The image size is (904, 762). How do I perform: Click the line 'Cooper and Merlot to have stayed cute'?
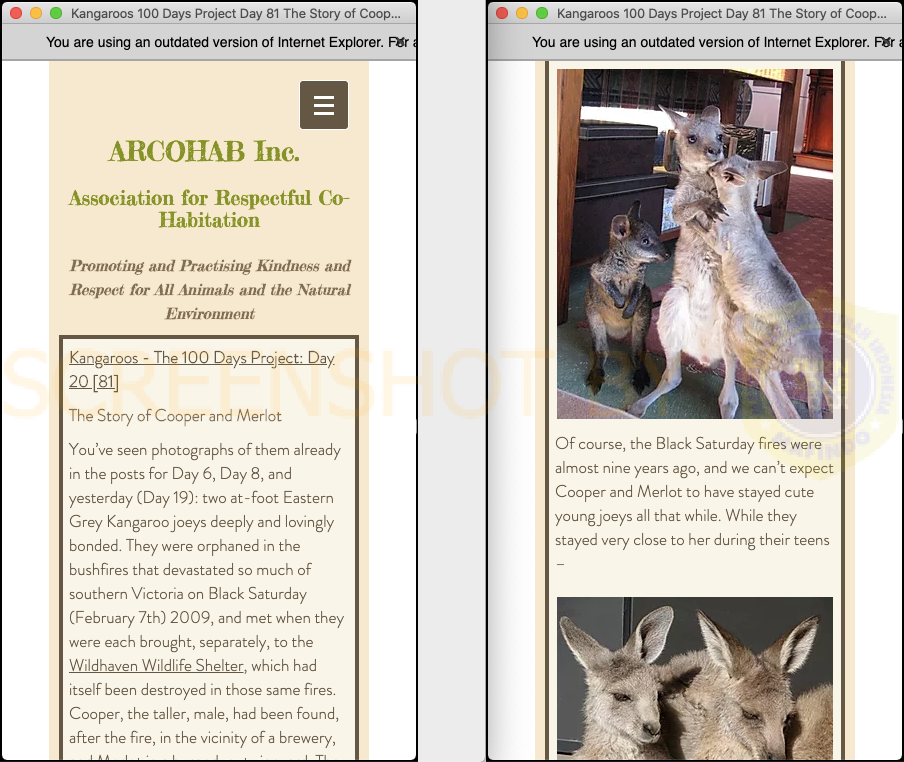[684, 492]
